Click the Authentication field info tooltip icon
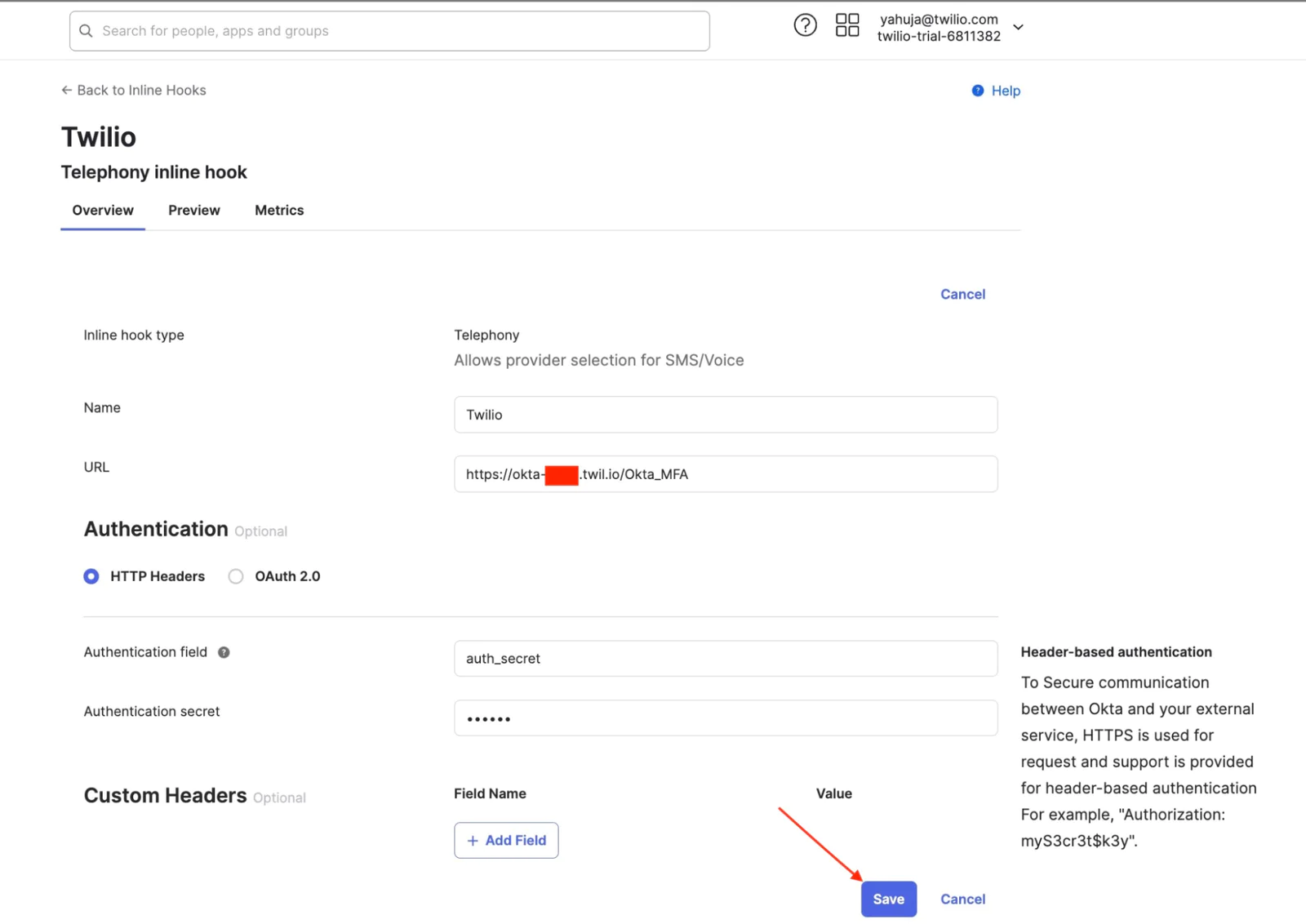 click(224, 652)
